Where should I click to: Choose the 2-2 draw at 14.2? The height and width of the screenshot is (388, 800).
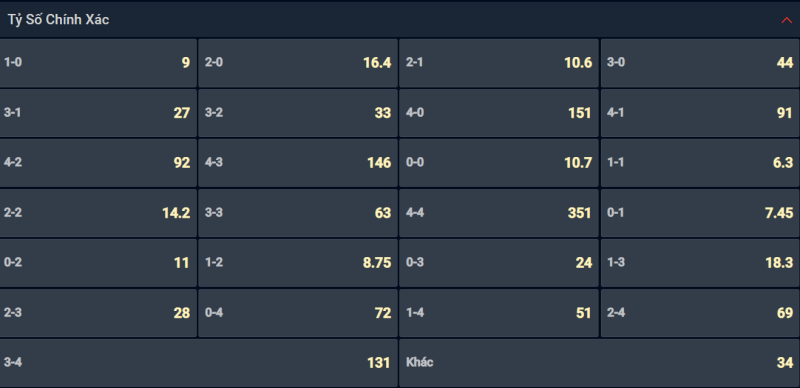(98, 213)
